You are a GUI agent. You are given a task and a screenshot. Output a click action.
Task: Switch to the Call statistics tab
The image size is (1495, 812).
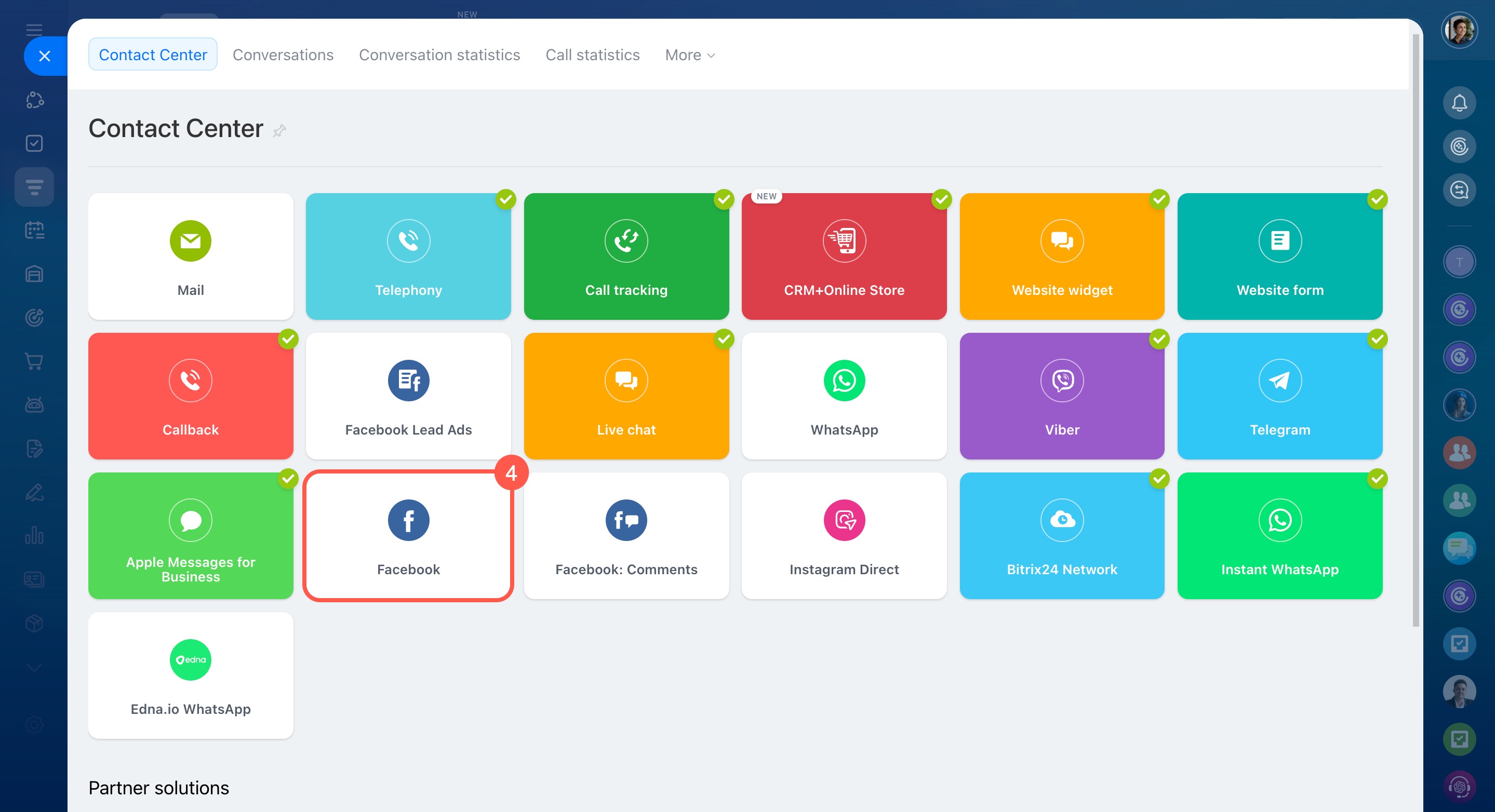592,55
